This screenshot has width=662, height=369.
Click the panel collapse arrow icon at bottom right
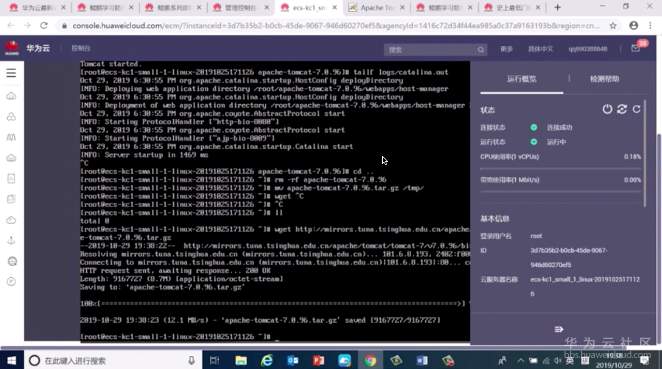pyautogui.click(x=559, y=329)
